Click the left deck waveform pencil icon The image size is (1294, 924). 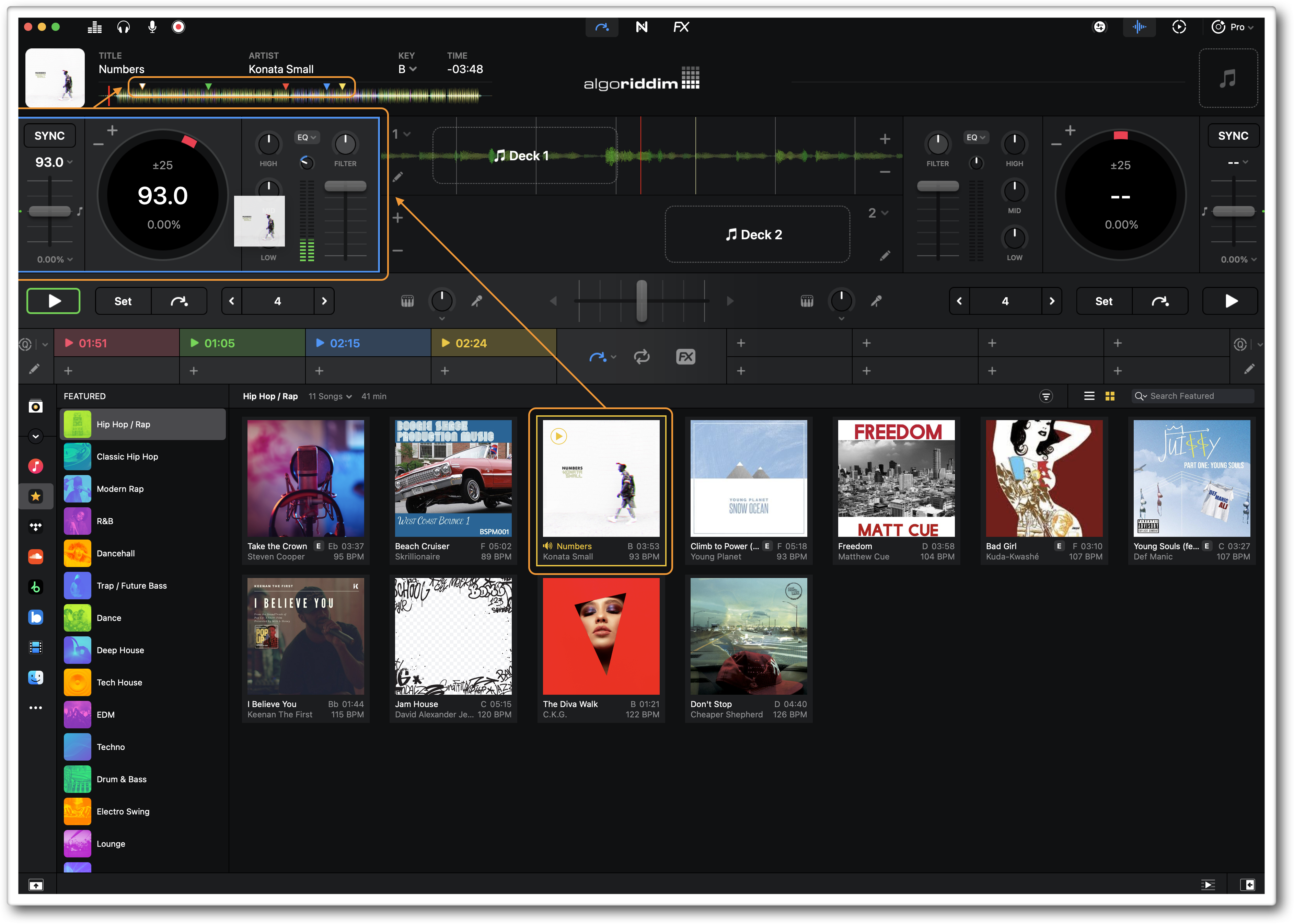coord(397,177)
